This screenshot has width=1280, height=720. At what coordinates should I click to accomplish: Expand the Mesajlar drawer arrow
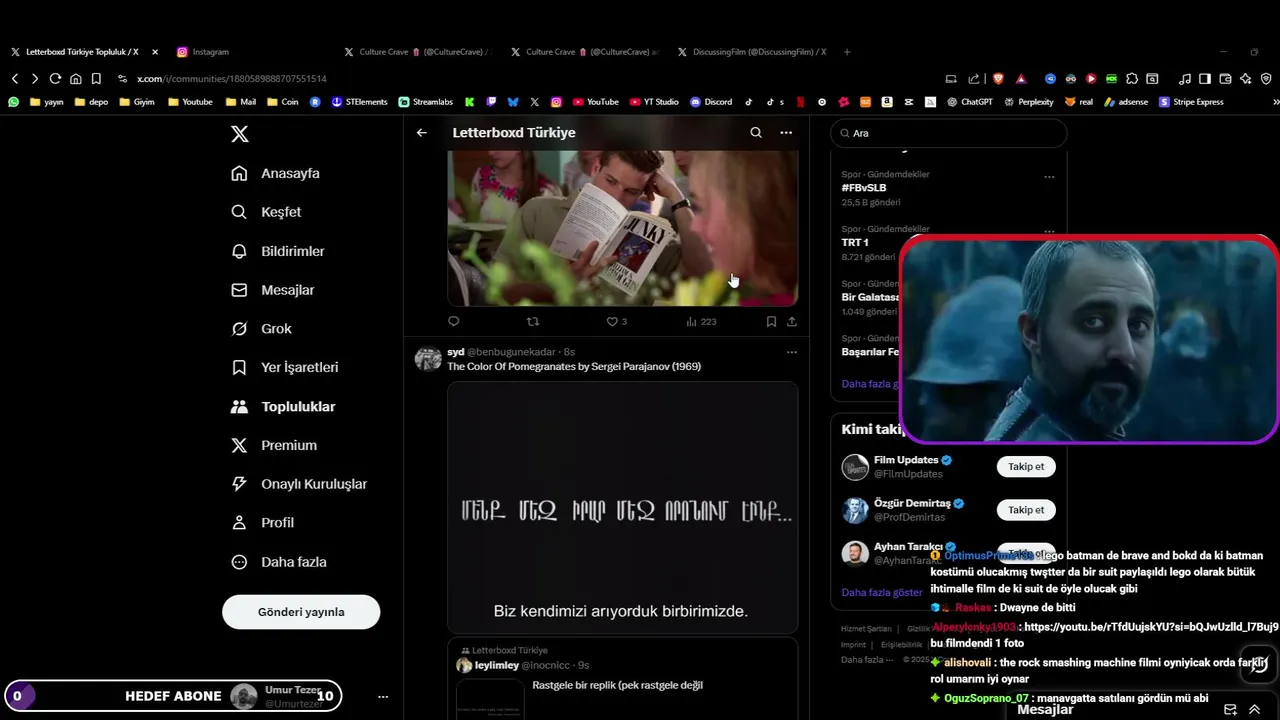[x=1254, y=709]
